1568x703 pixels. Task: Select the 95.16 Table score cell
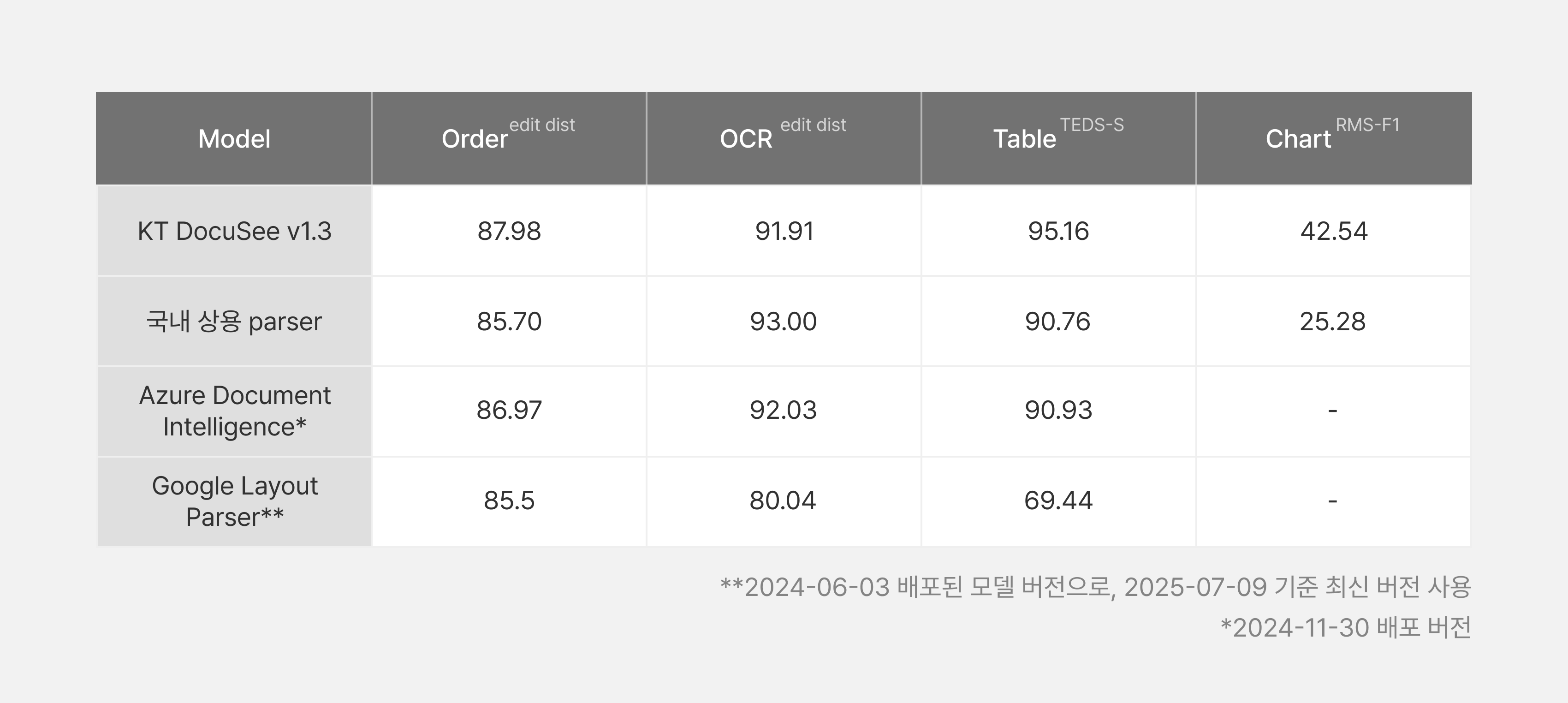point(1058,231)
